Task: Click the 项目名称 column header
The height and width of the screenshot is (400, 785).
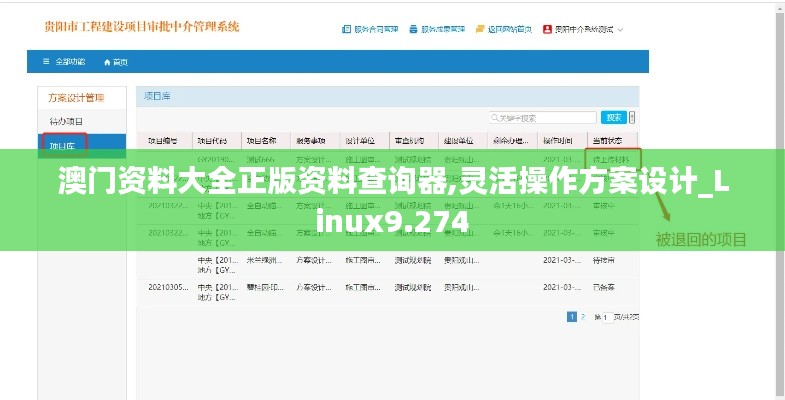Action: [262, 140]
